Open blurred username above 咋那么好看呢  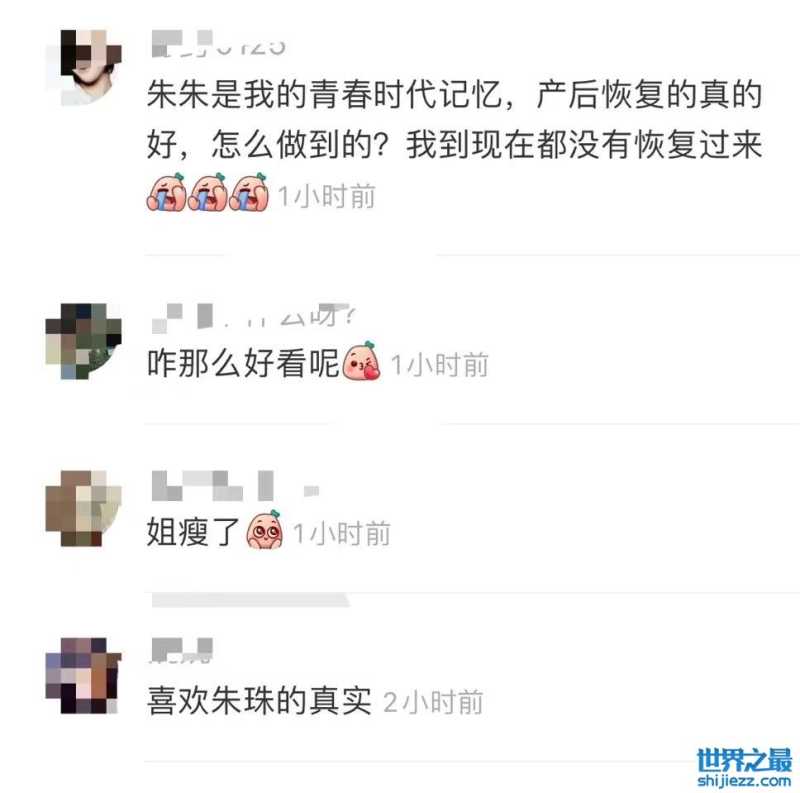click(x=254, y=317)
